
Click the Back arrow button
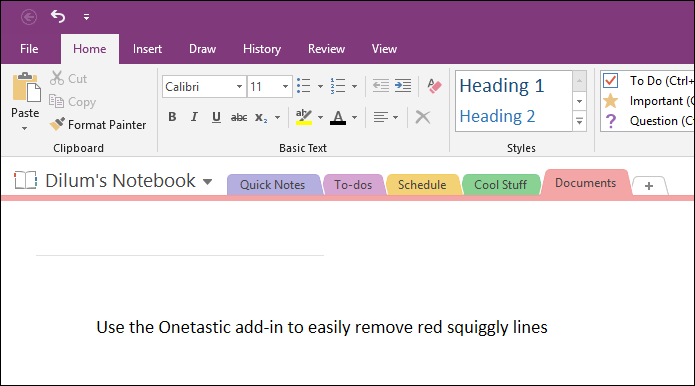[x=29, y=17]
